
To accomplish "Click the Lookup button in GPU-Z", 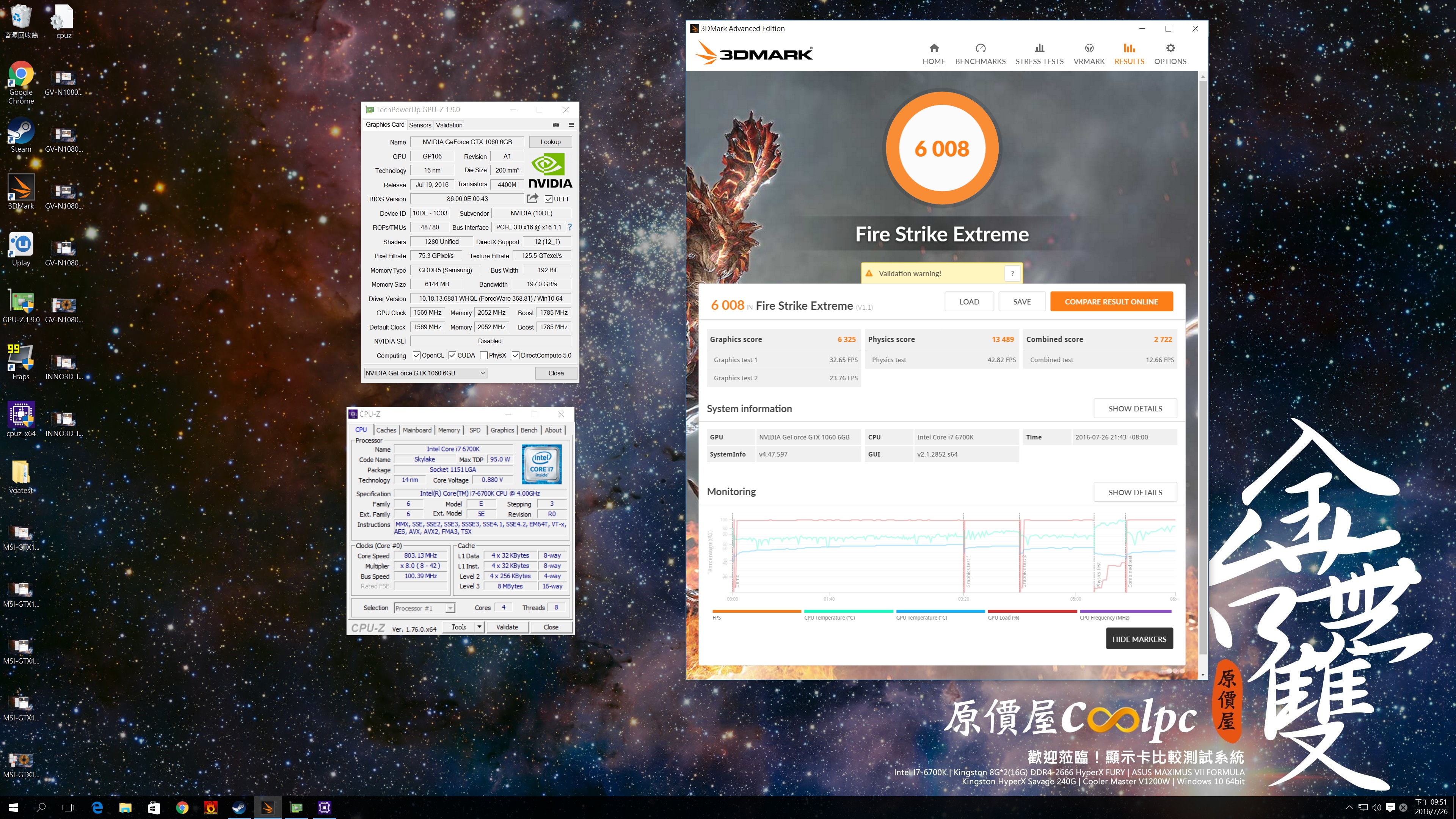I will click(551, 142).
